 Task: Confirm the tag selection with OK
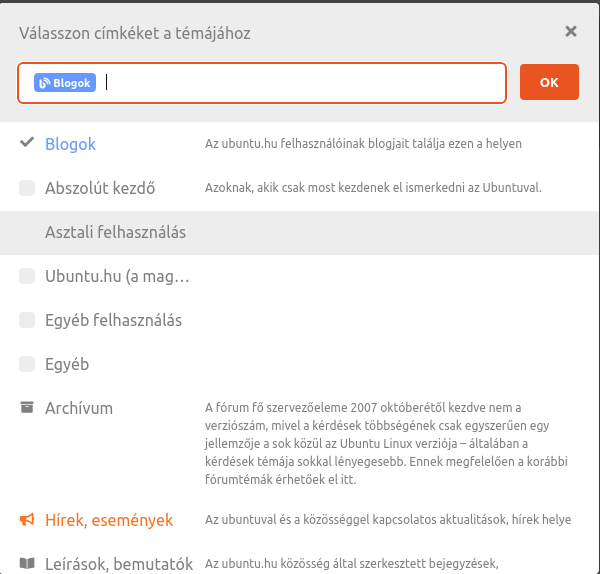pos(549,82)
